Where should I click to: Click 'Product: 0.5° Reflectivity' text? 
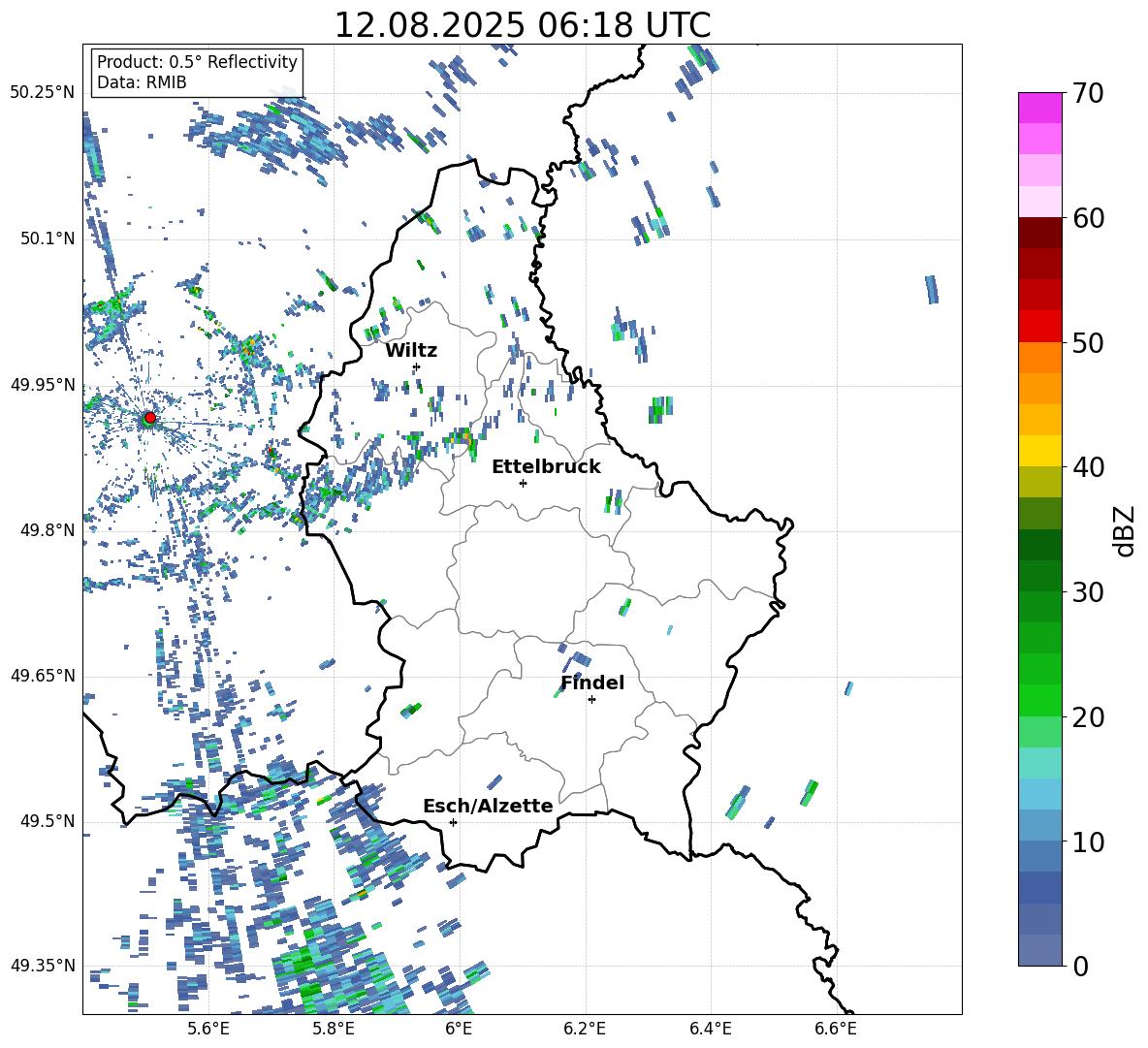coord(197,62)
